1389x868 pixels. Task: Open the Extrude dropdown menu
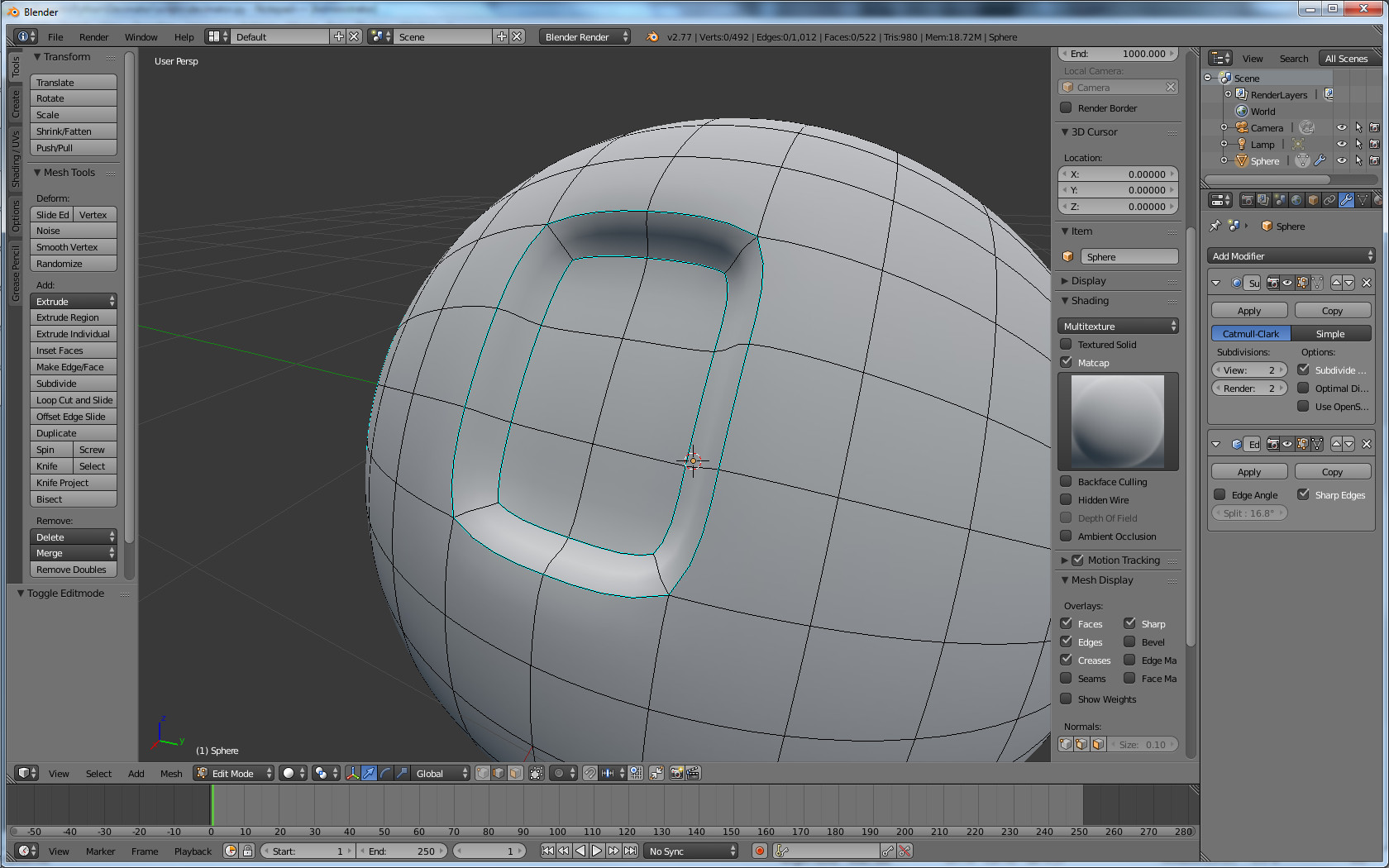74,301
